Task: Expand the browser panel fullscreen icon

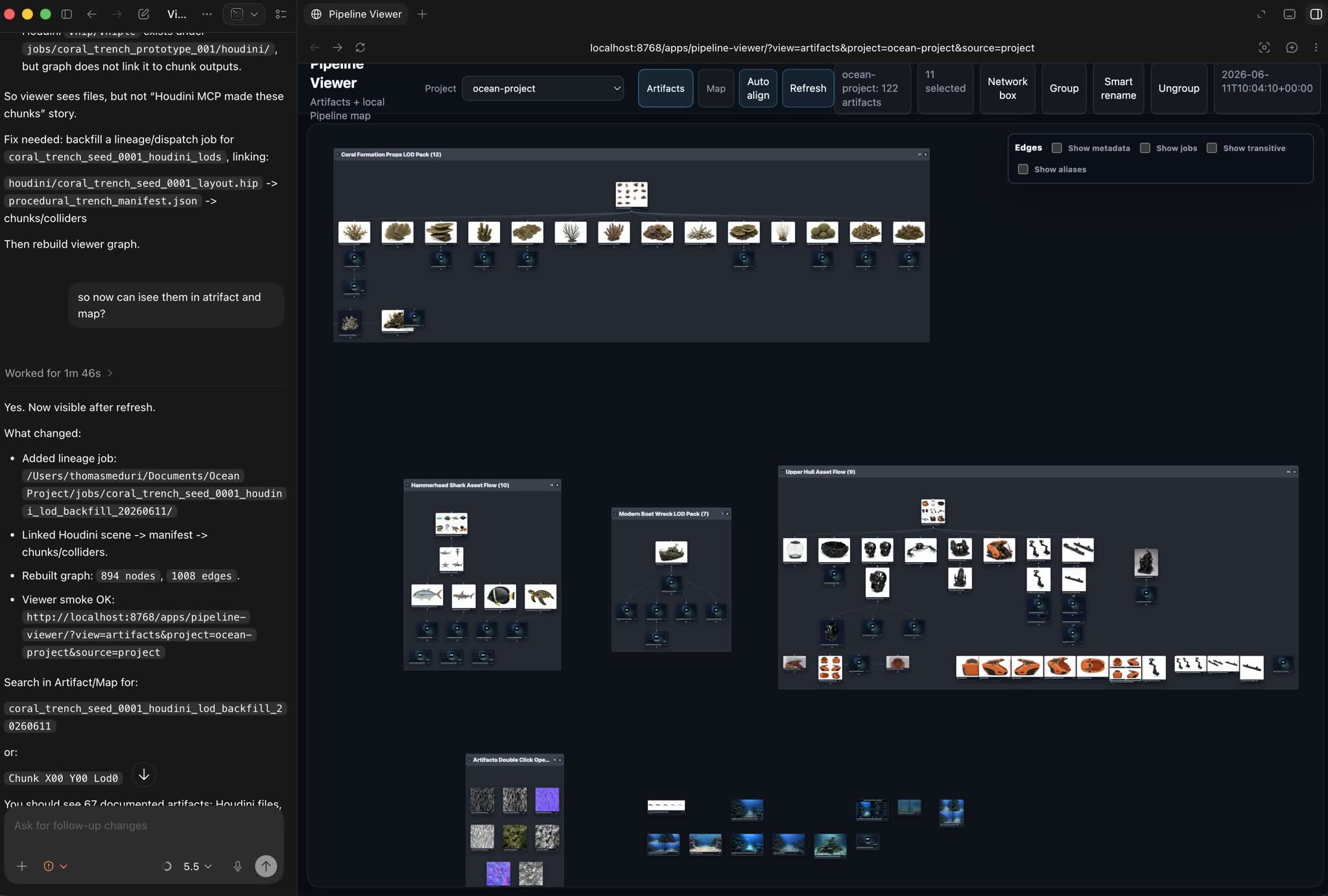Action: click(x=1261, y=14)
